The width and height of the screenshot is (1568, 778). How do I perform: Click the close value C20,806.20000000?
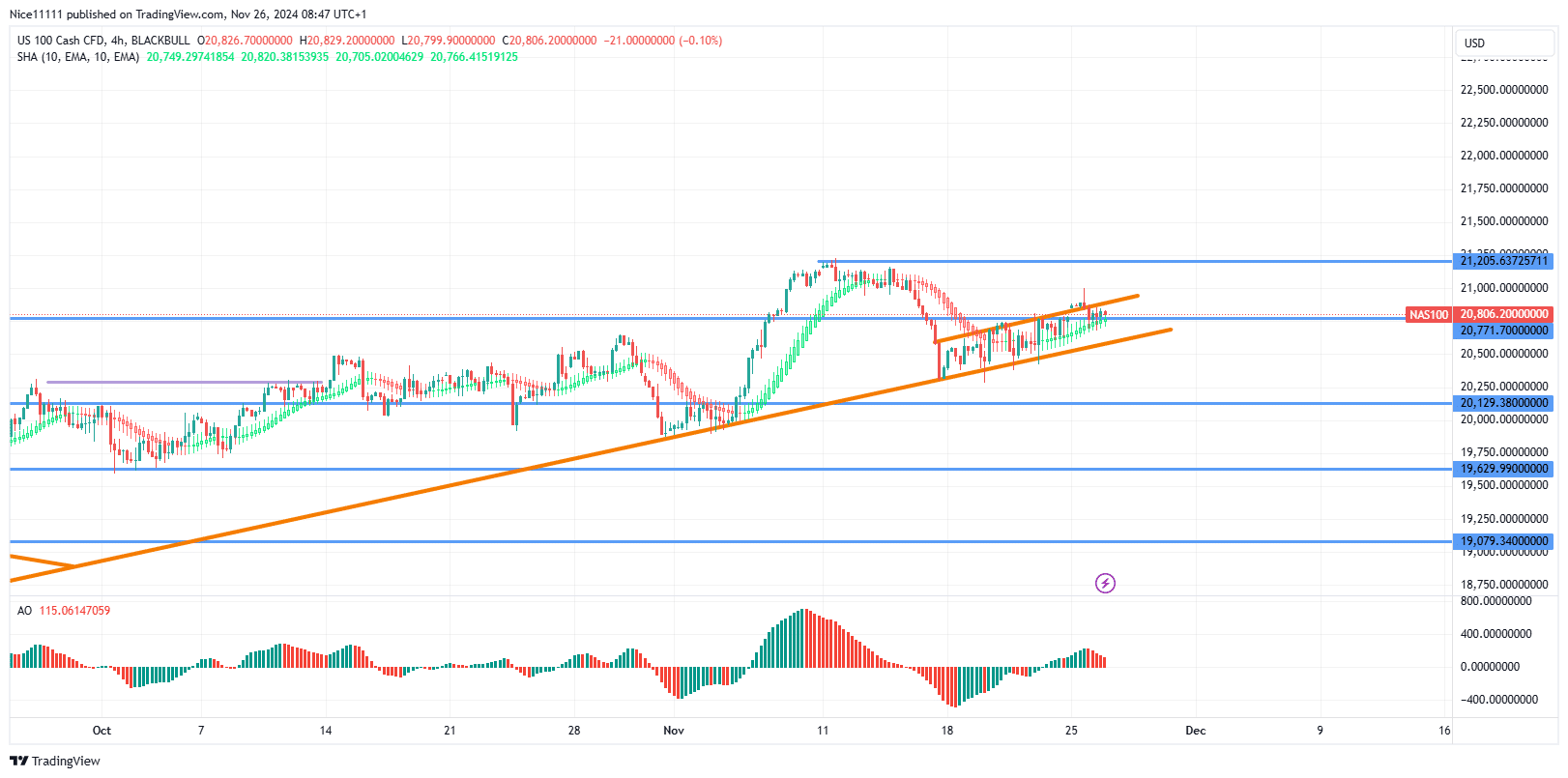[549, 41]
